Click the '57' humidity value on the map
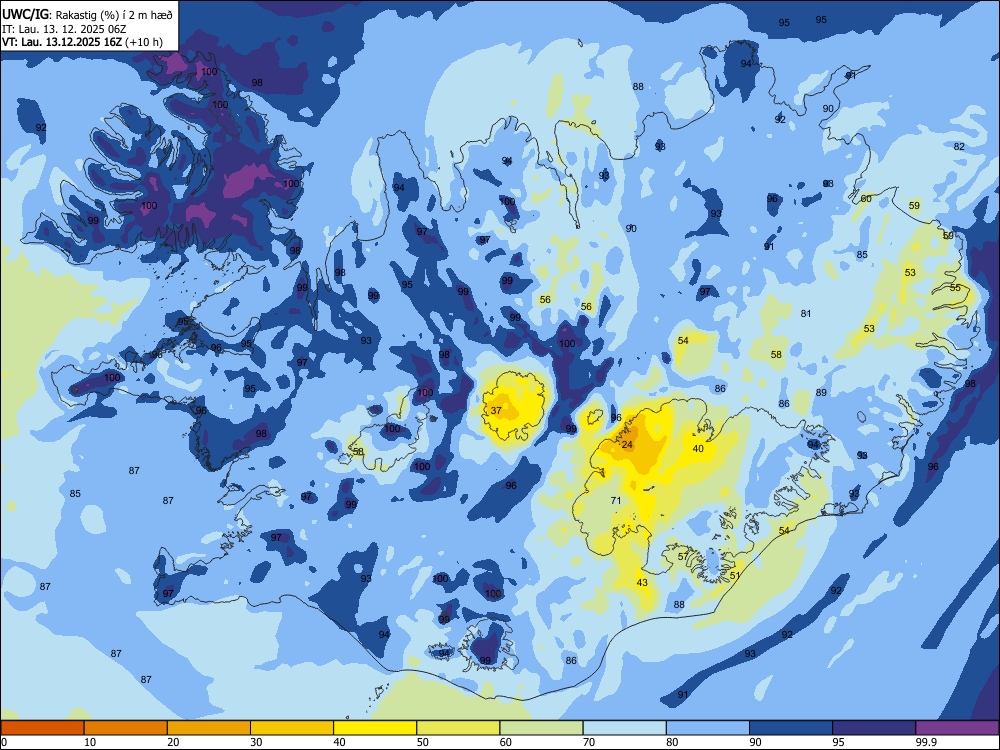The height and width of the screenshot is (750, 1000). 683,557
